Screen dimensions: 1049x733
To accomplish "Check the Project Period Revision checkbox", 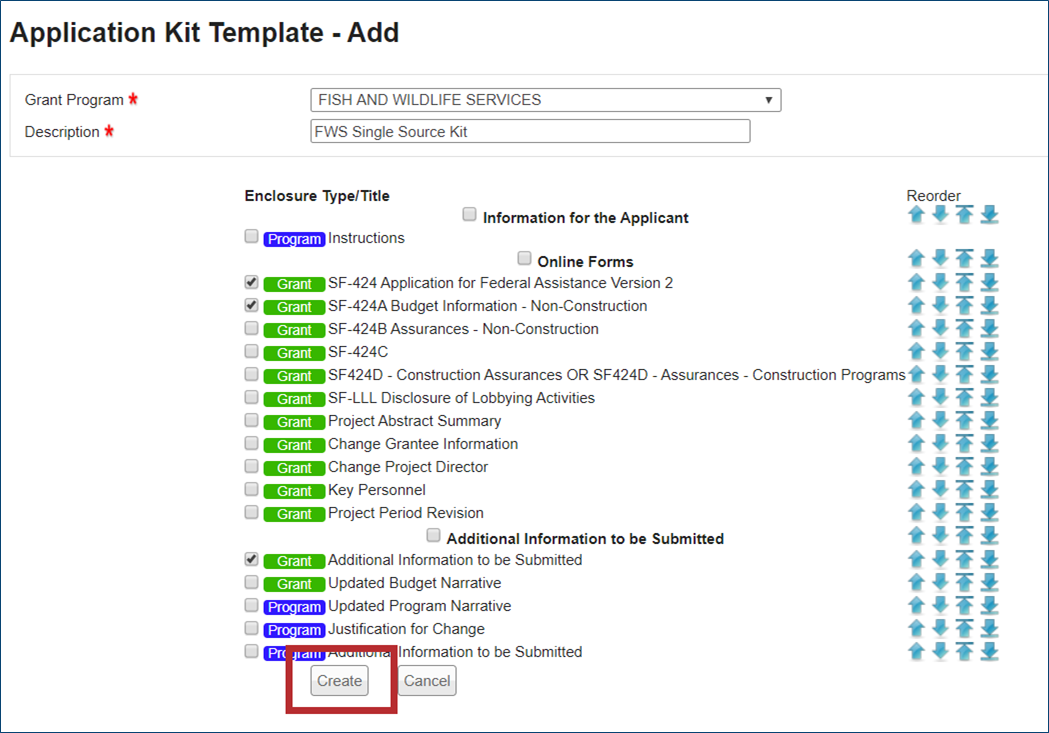I will tap(251, 512).
